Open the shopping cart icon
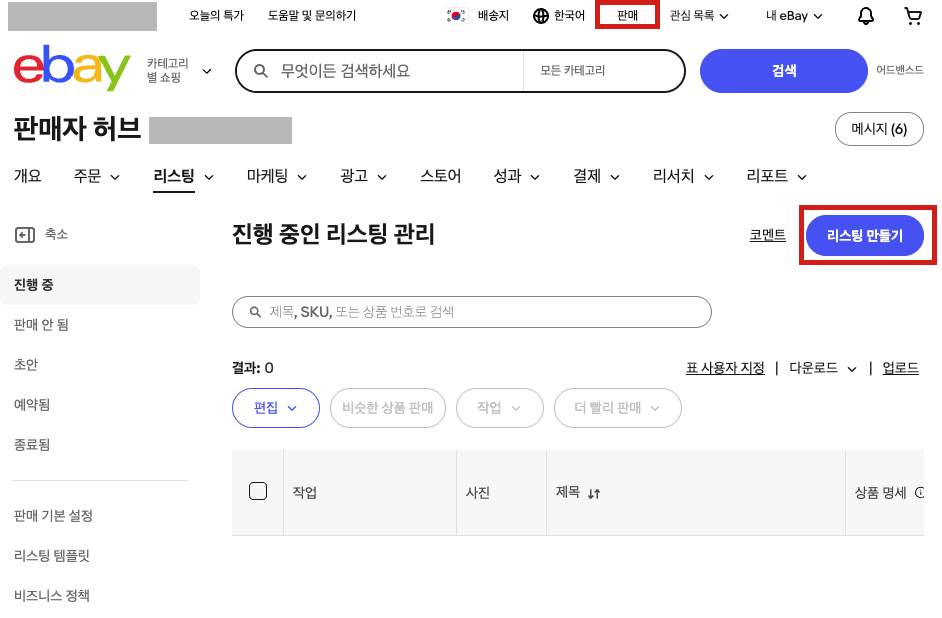This screenshot has height=618, width=942. point(913,16)
